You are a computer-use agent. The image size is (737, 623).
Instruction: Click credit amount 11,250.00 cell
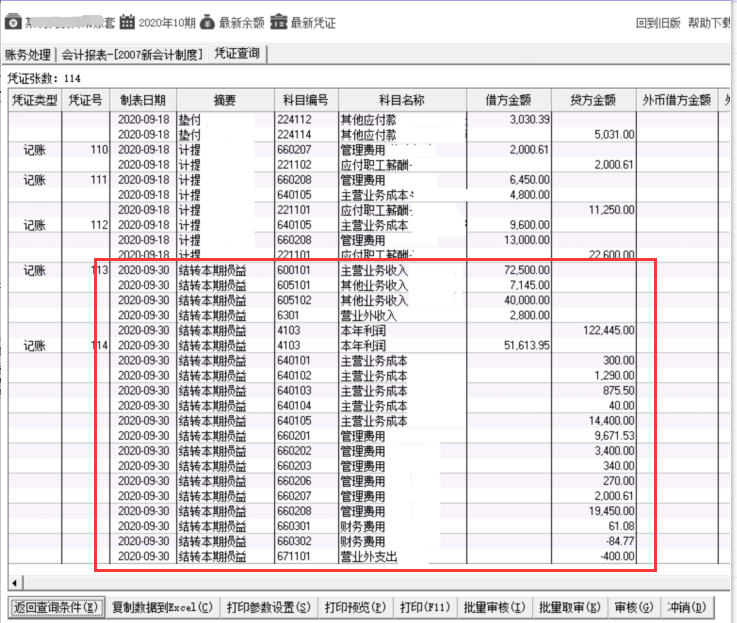593,210
